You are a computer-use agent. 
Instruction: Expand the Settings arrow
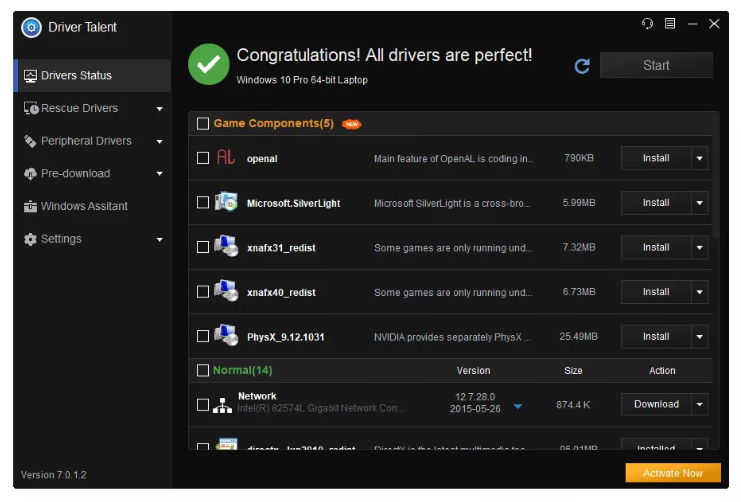click(x=160, y=240)
